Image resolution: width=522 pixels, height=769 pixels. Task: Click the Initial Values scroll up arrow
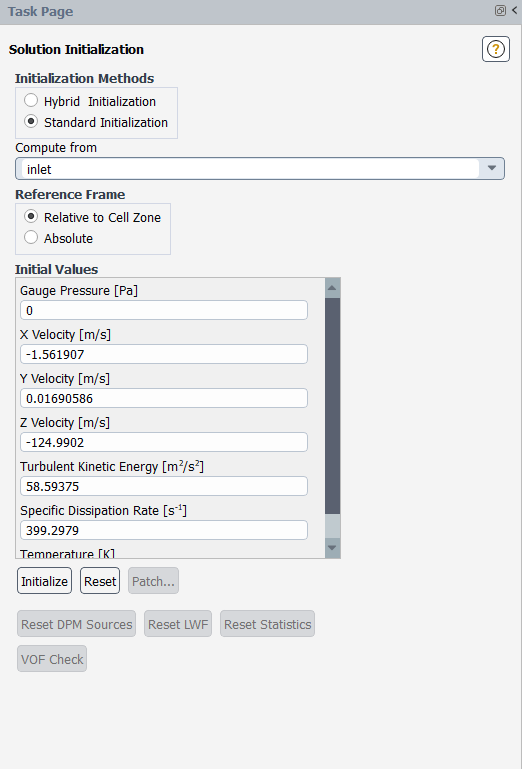(x=332, y=288)
